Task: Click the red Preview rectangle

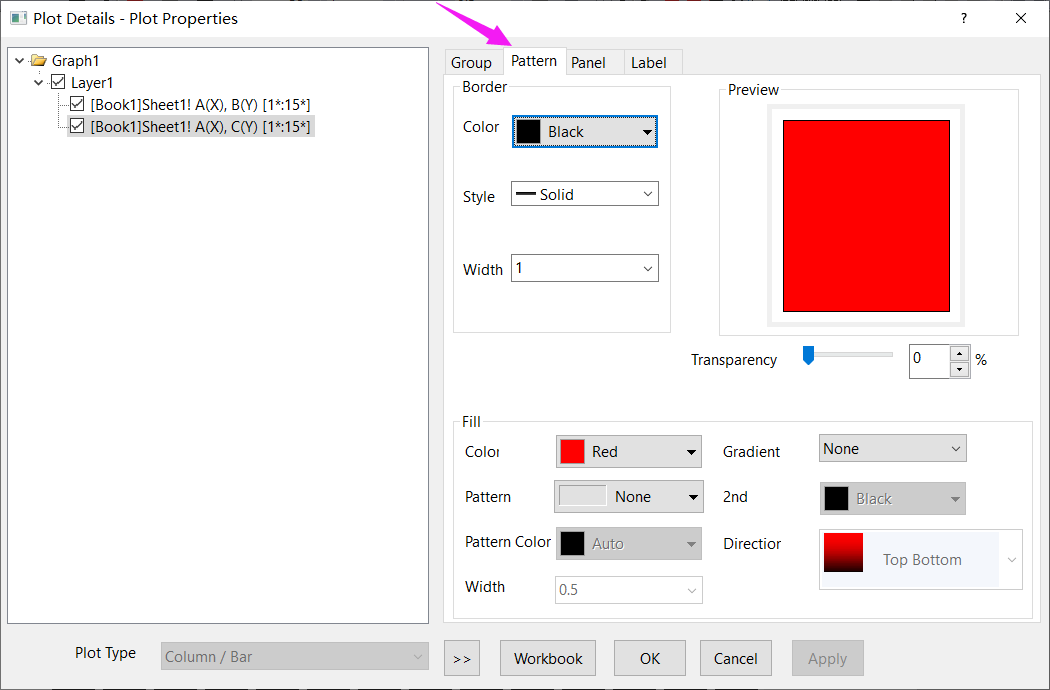Action: tap(866, 216)
